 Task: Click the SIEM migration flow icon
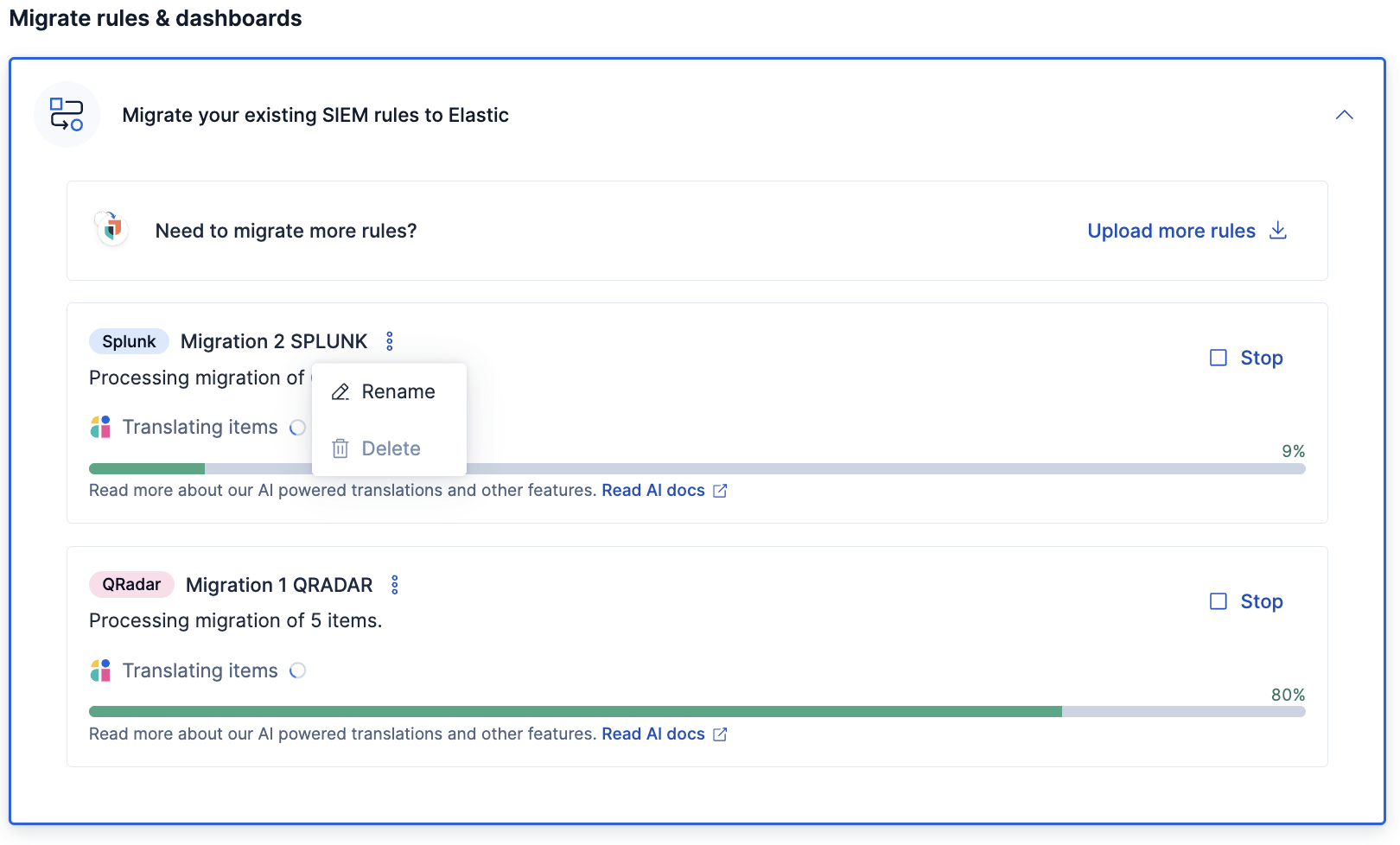coord(67,114)
